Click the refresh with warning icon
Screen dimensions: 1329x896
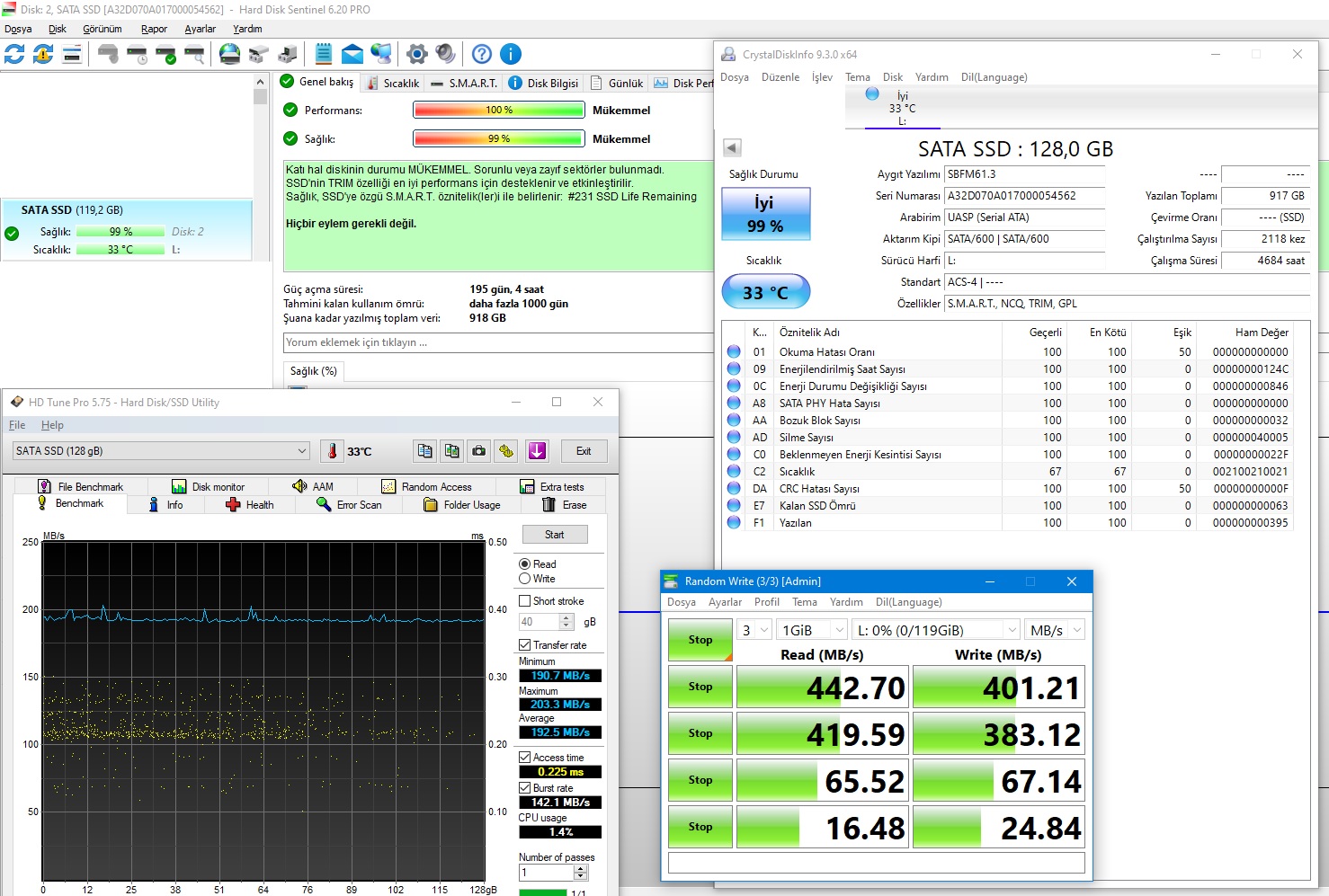click(x=43, y=54)
